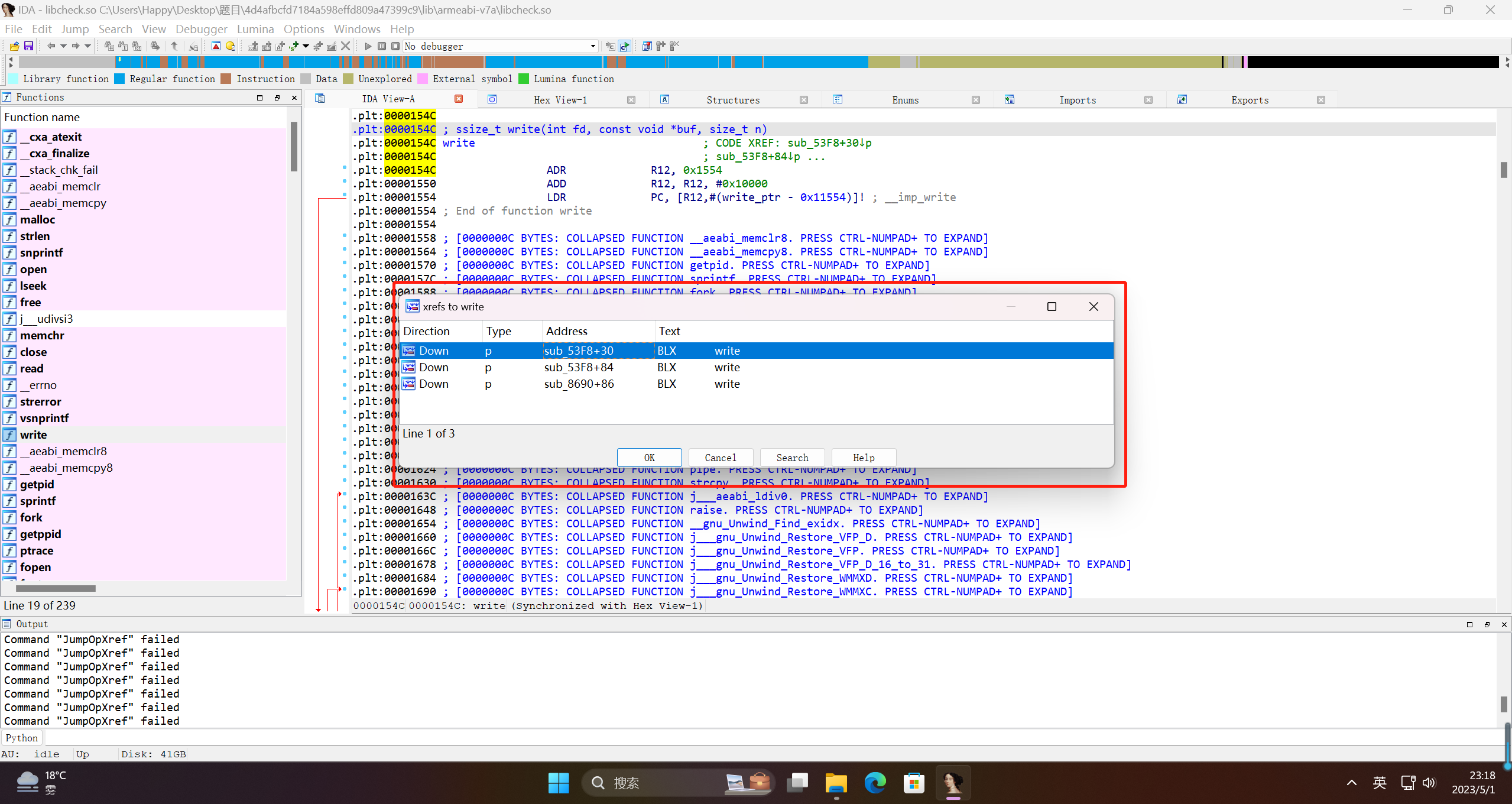Click the toolbar X delete icon

[x=346, y=46]
